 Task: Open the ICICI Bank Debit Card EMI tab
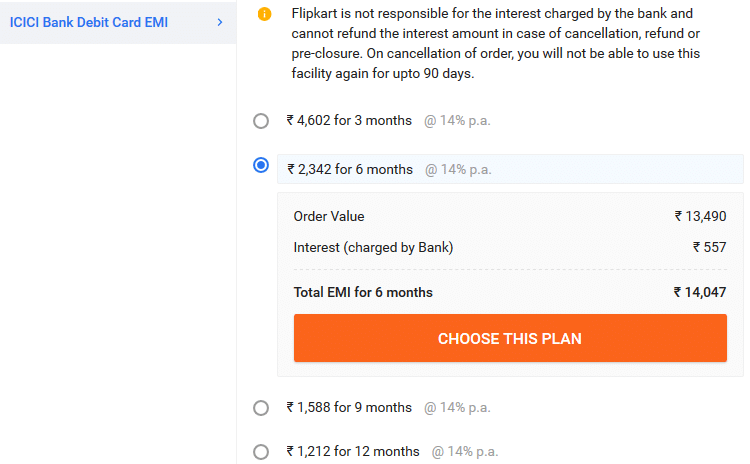[x=118, y=22]
